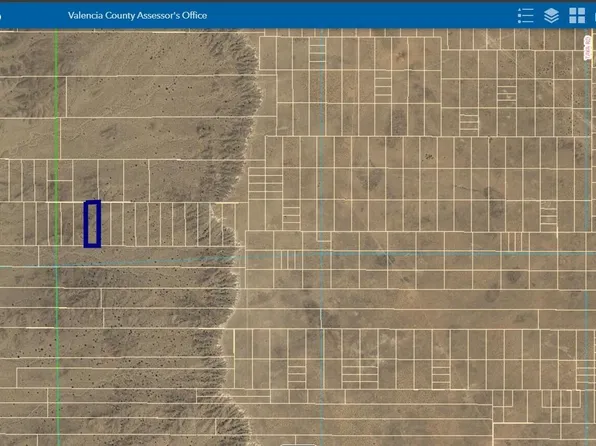Open the Legend list icon

click(525, 16)
